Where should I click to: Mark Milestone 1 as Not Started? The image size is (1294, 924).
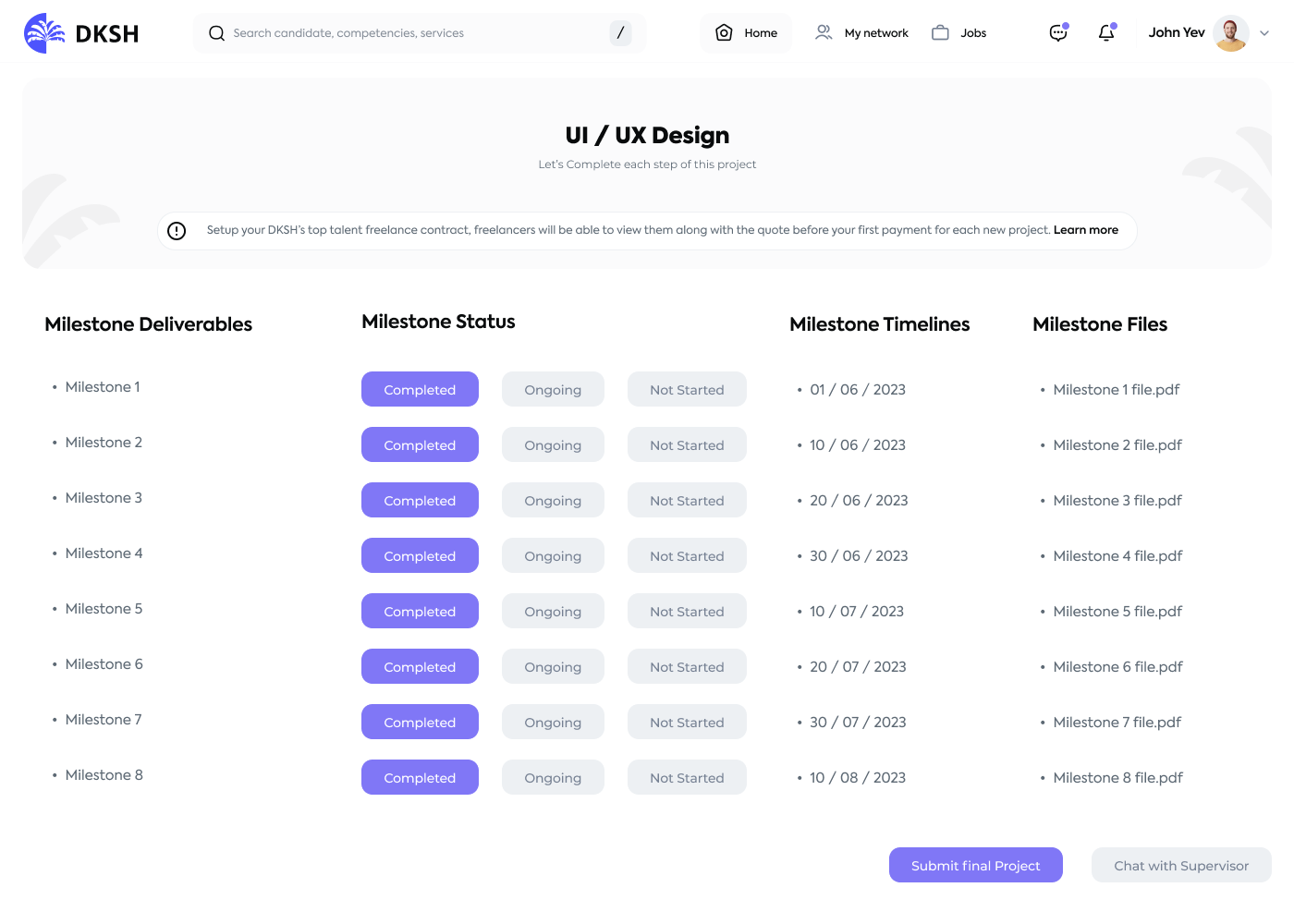[687, 389]
